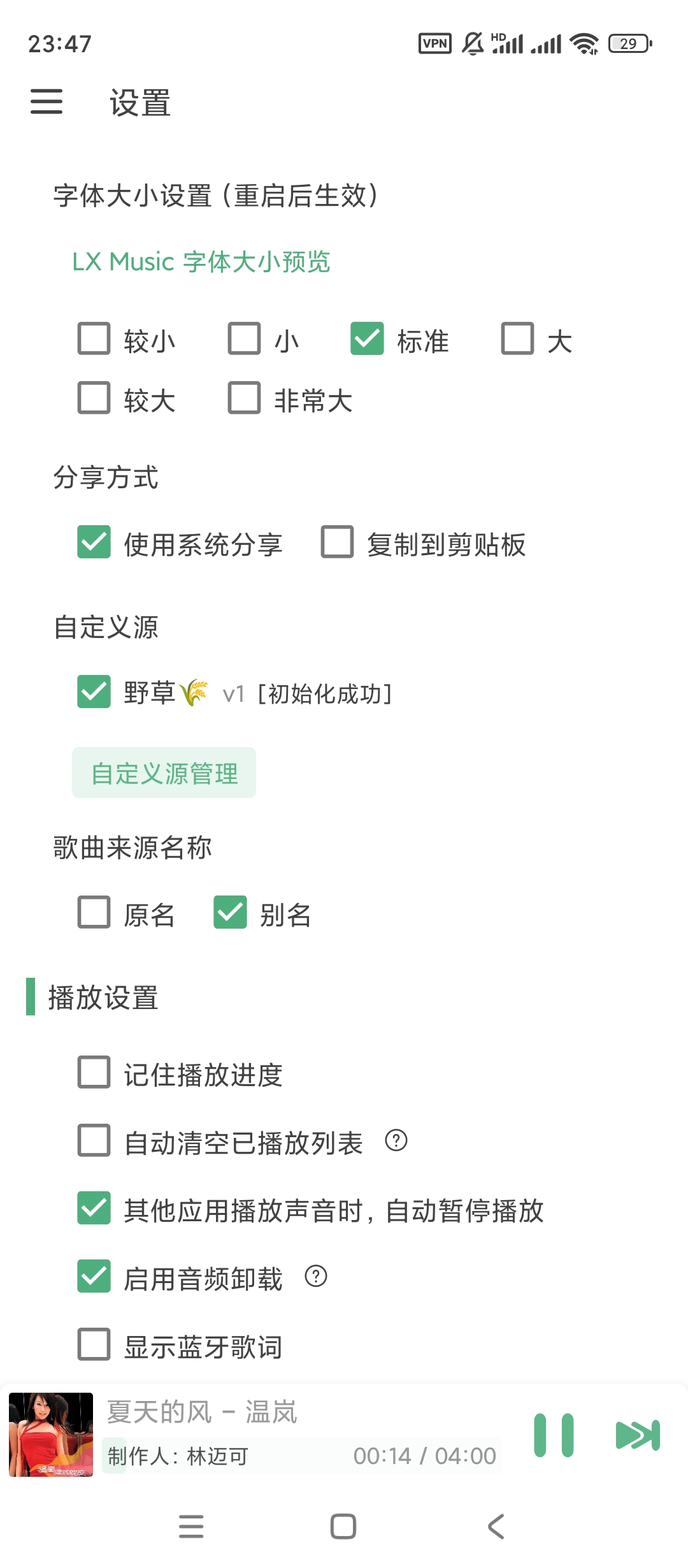
Task: Open the 夏天的风 album cover thumbnail
Action: [x=51, y=1435]
